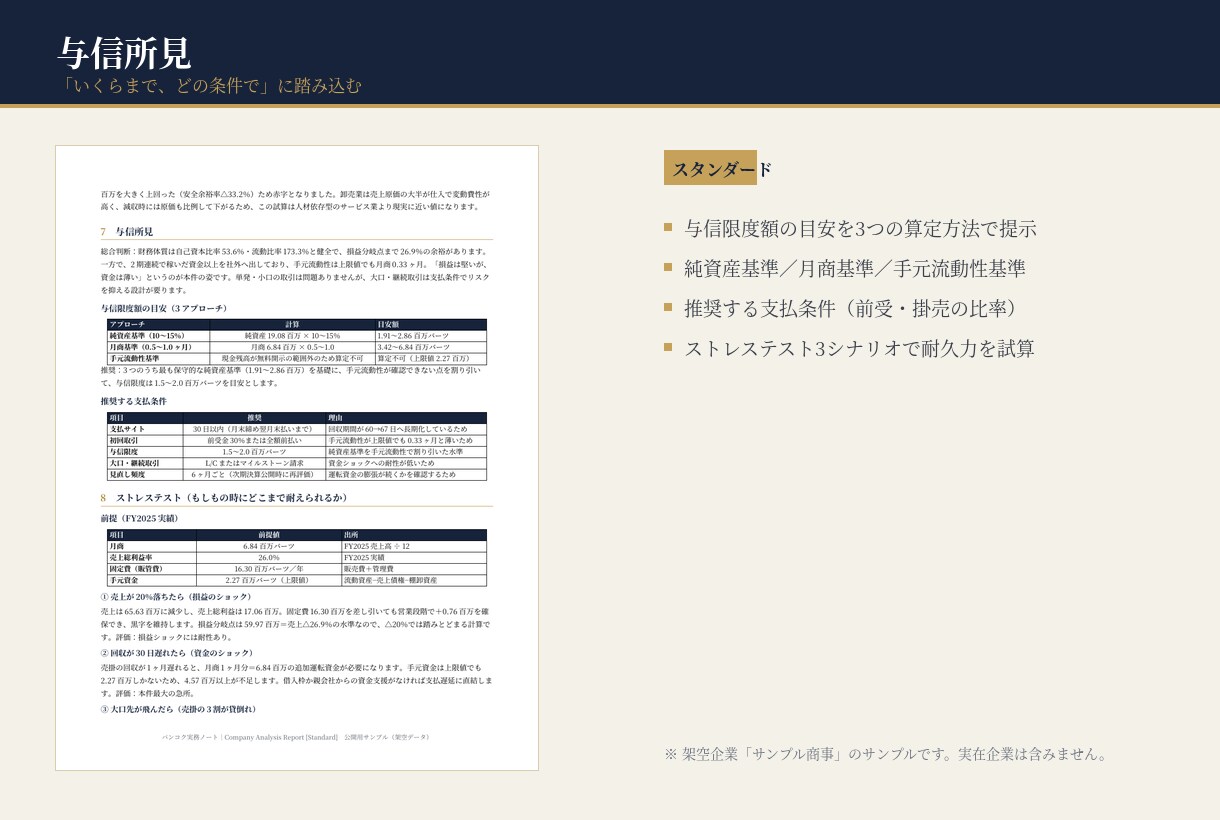Click row label 月商基準（0.5~1.0ヶ月）
The height and width of the screenshot is (820, 1220).
coord(158,347)
